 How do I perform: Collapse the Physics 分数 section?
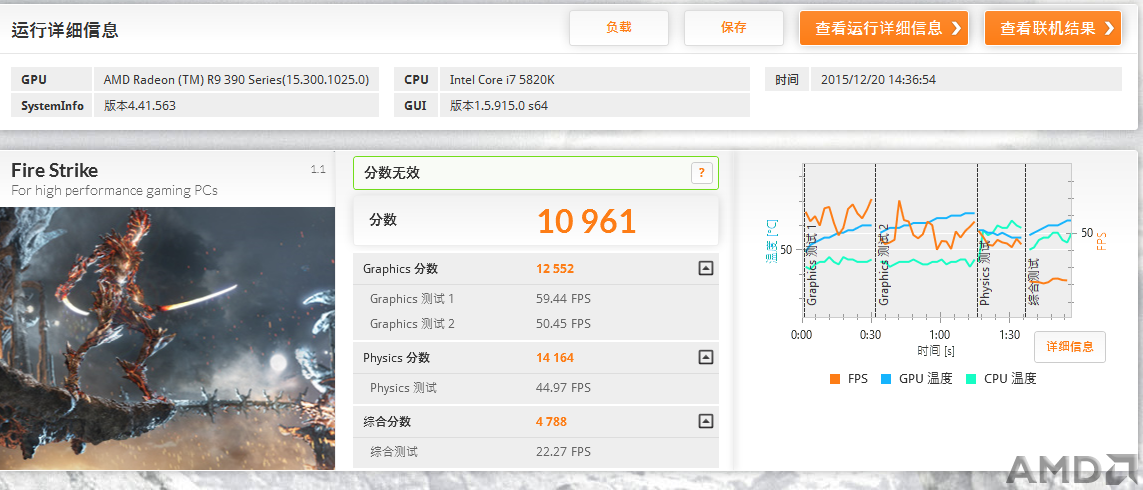(705, 357)
